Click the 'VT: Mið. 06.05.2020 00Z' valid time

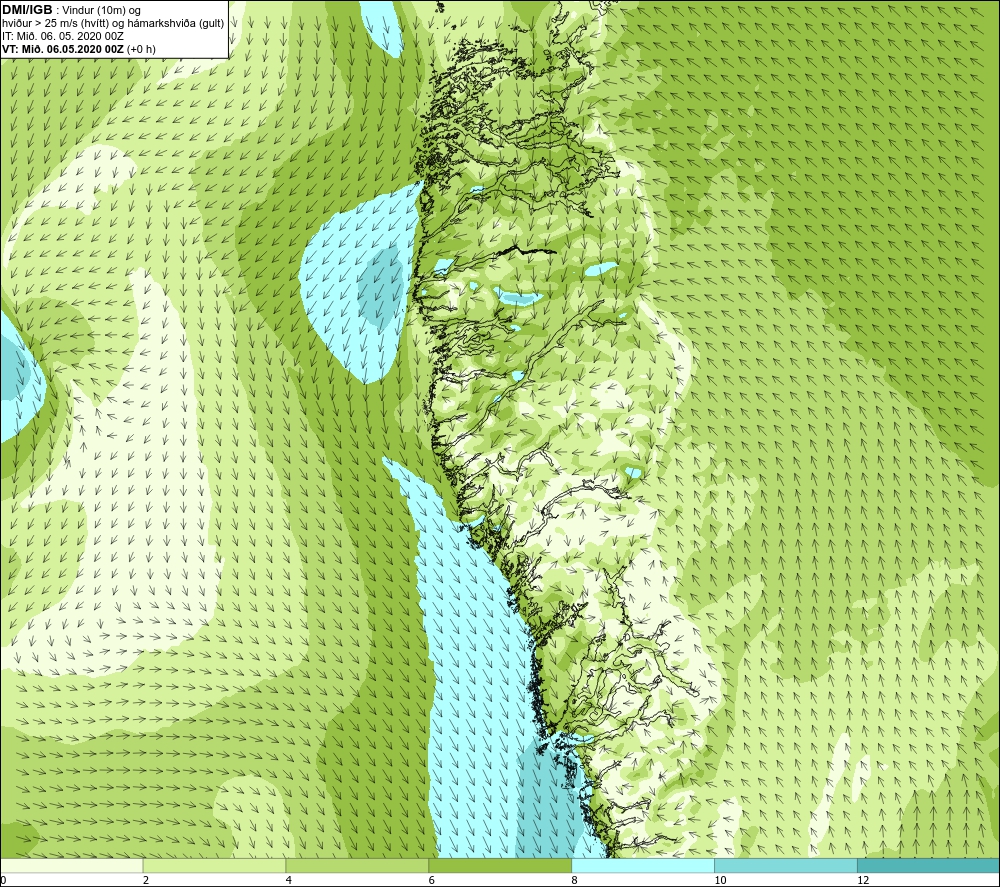pyautogui.click(x=64, y=48)
